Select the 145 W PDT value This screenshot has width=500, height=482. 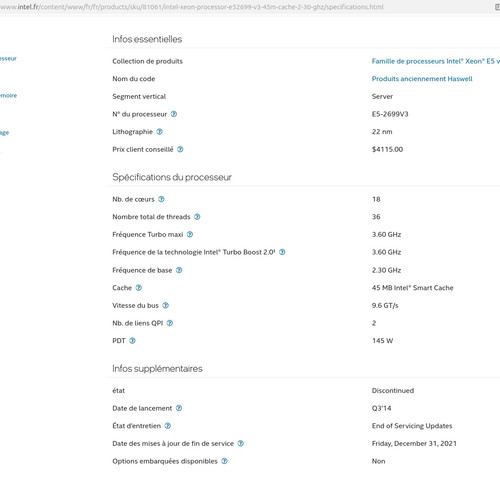pos(383,341)
